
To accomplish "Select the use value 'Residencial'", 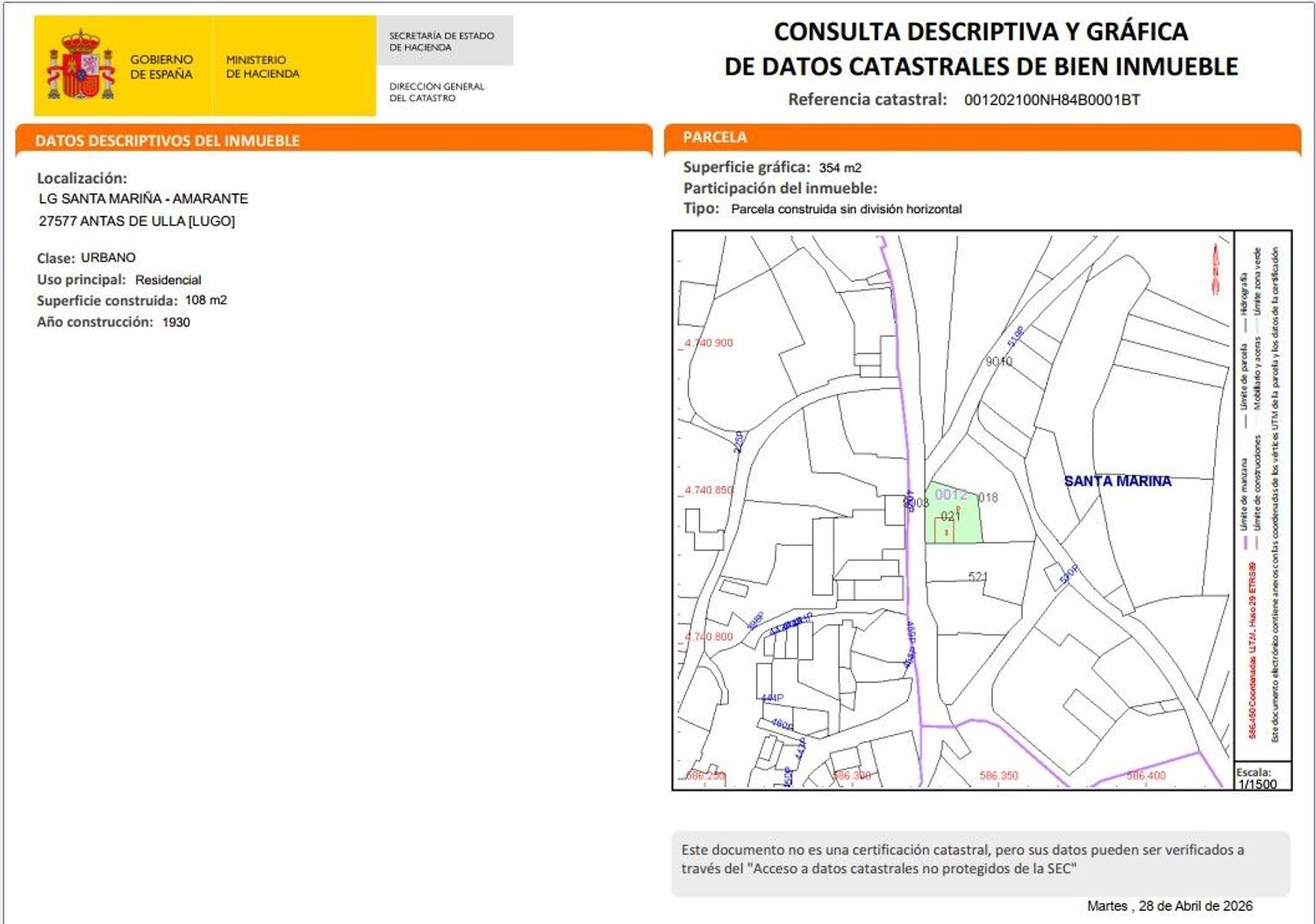I will 168,280.
